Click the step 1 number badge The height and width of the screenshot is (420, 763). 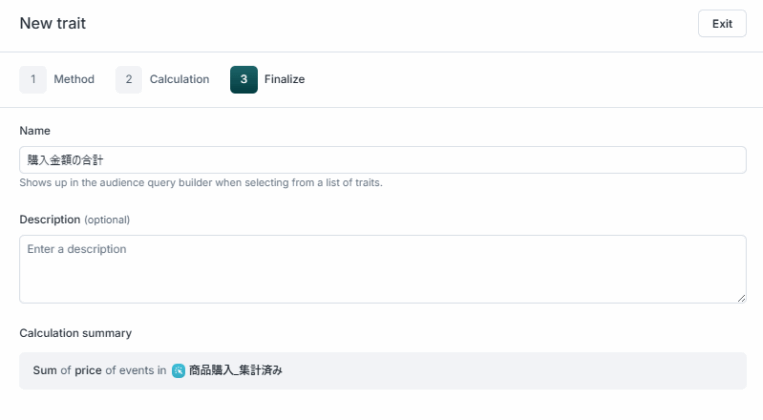[33, 80]
